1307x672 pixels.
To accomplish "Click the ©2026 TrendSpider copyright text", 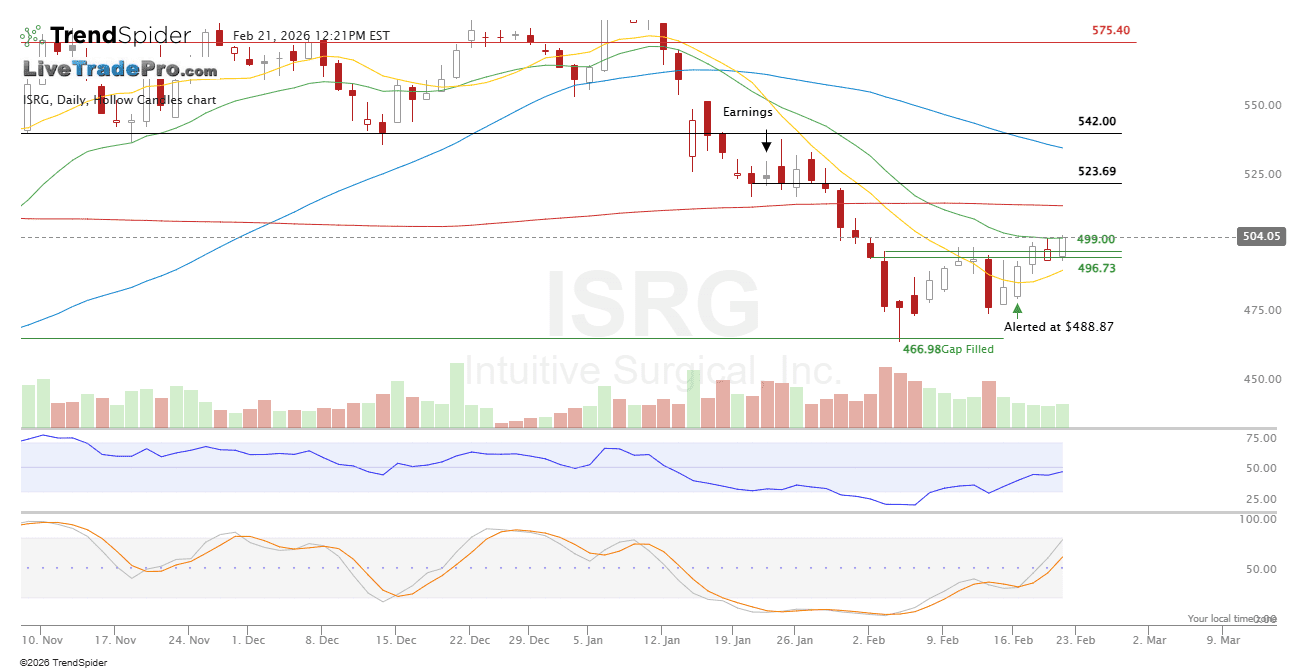I will pyautogui.click(x=63, y=662).
